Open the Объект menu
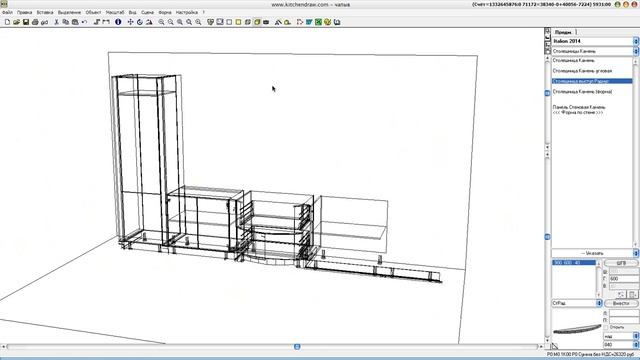The image size is (640, 360). [x=93, y=12]
